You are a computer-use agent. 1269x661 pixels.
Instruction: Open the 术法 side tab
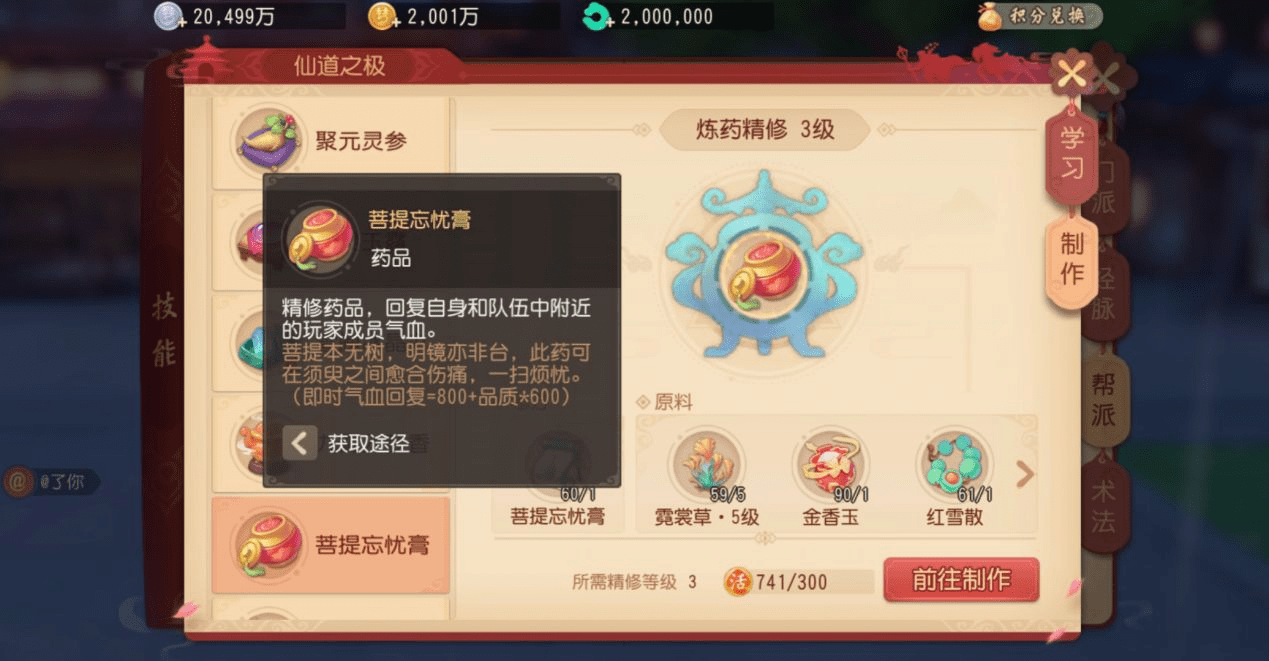1103,505
